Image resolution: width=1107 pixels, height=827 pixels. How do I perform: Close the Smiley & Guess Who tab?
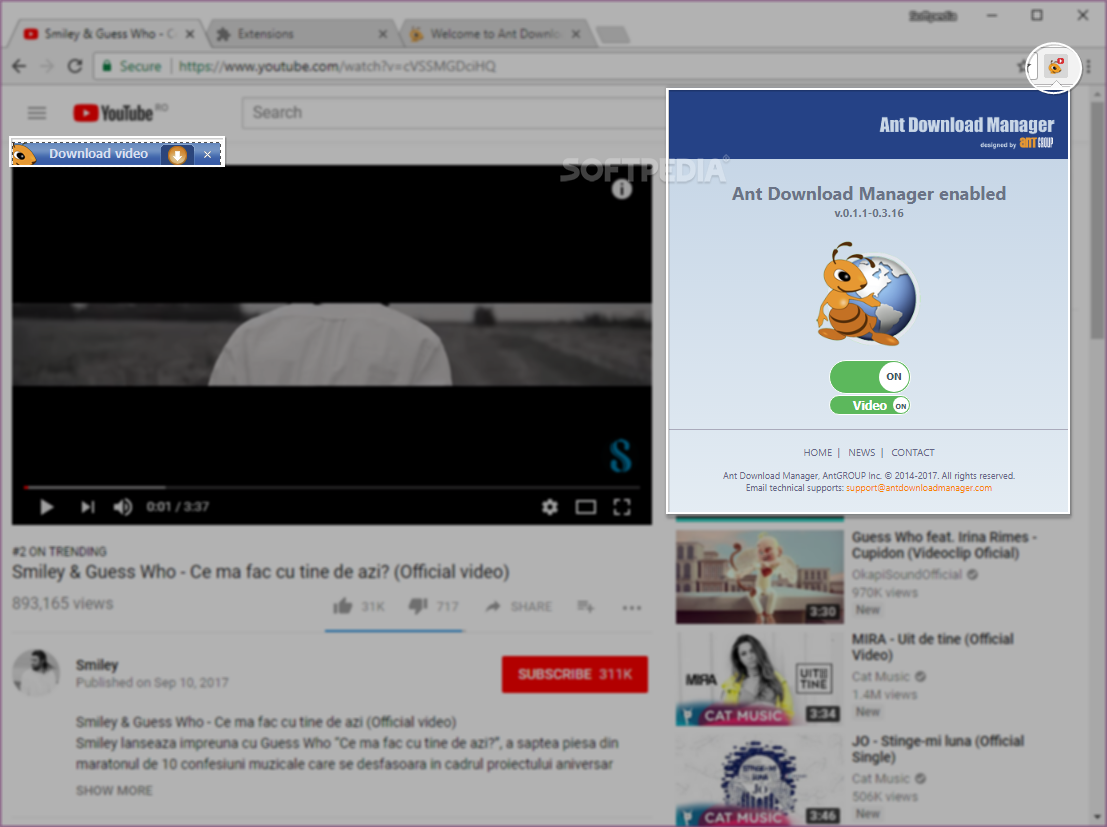[190, 34]
